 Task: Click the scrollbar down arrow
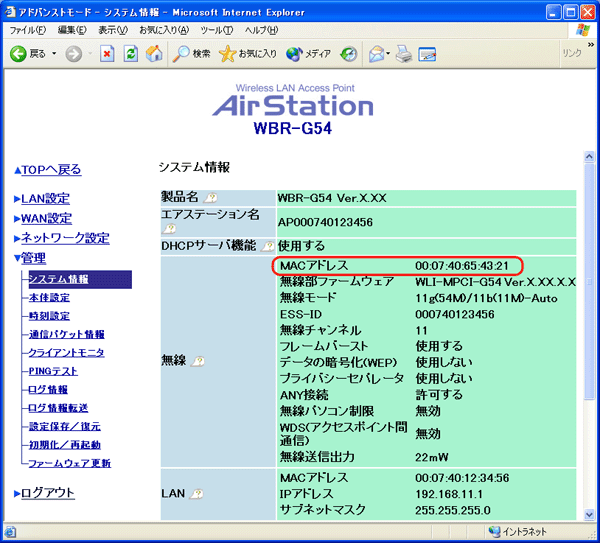coord(589,515)
